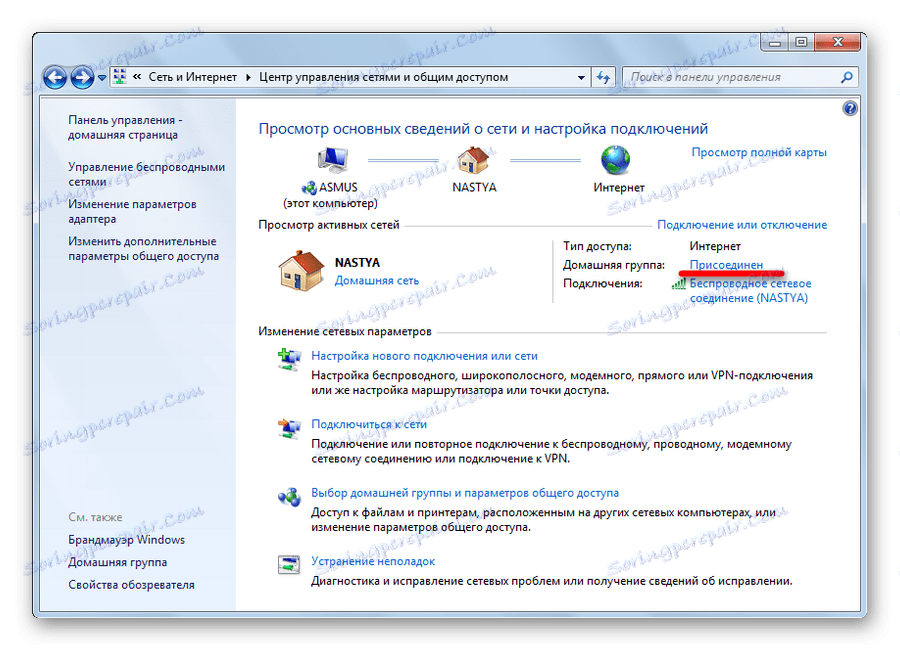
Task: Click the refresh icon in the address bar
Action: point(600,76)
